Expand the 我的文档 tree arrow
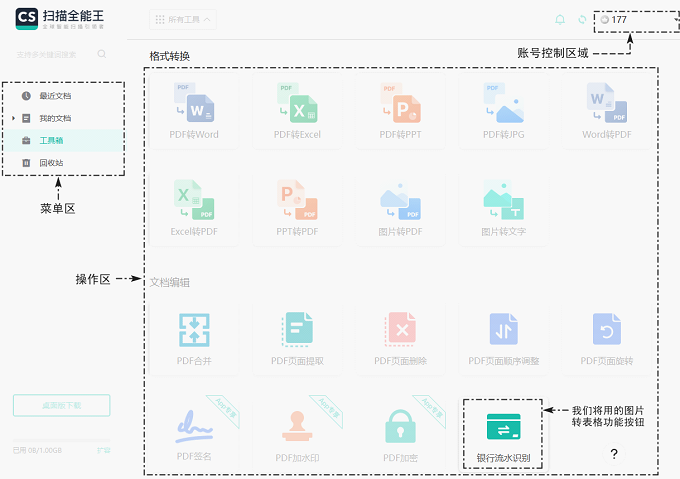 [x=13, y=118]
